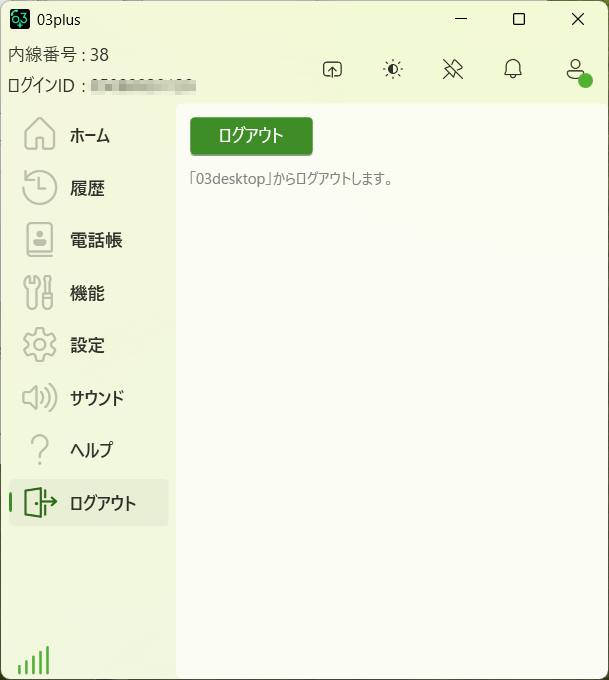
Task: Select the wrench-icon 機能 features item
Action: point(88,293)
